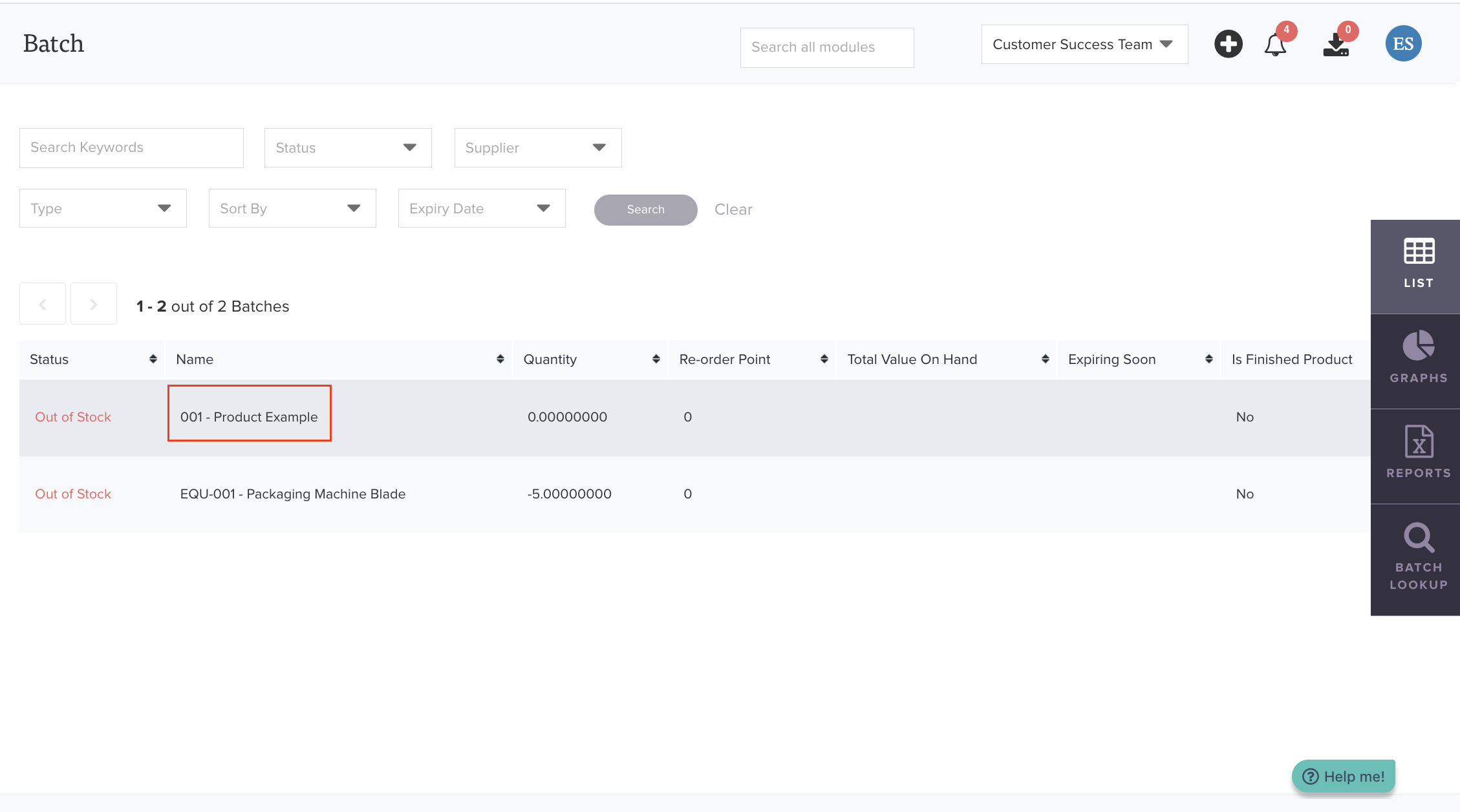Expand the Expiry Date dropdown
Image resolution: width=1460 pixels, height=812 pixels.
click(x=482, y=208)
